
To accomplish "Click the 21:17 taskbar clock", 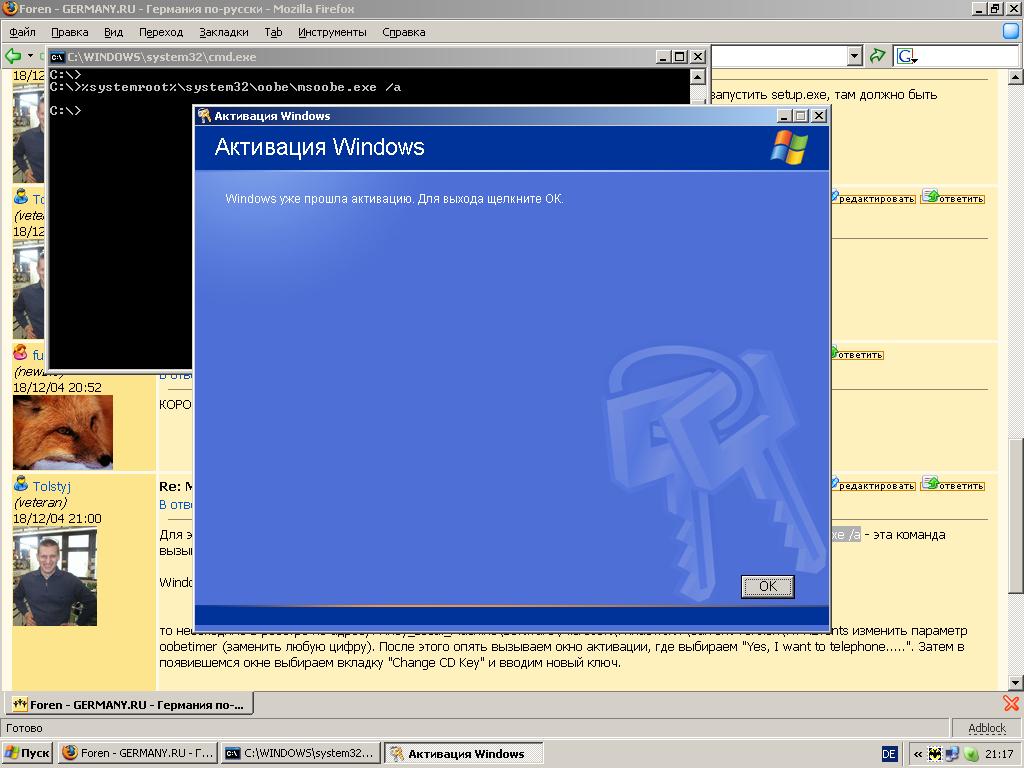I will point(999,754).
